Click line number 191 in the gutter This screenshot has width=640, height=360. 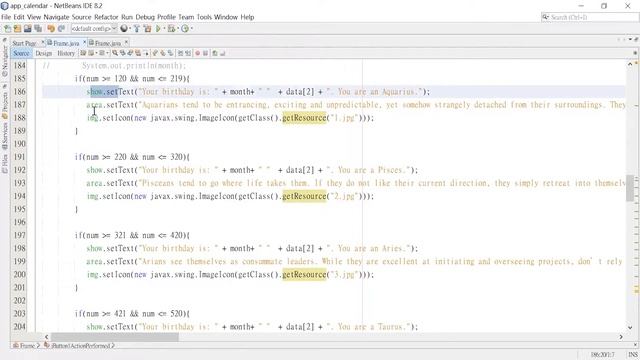coord(20,157)
